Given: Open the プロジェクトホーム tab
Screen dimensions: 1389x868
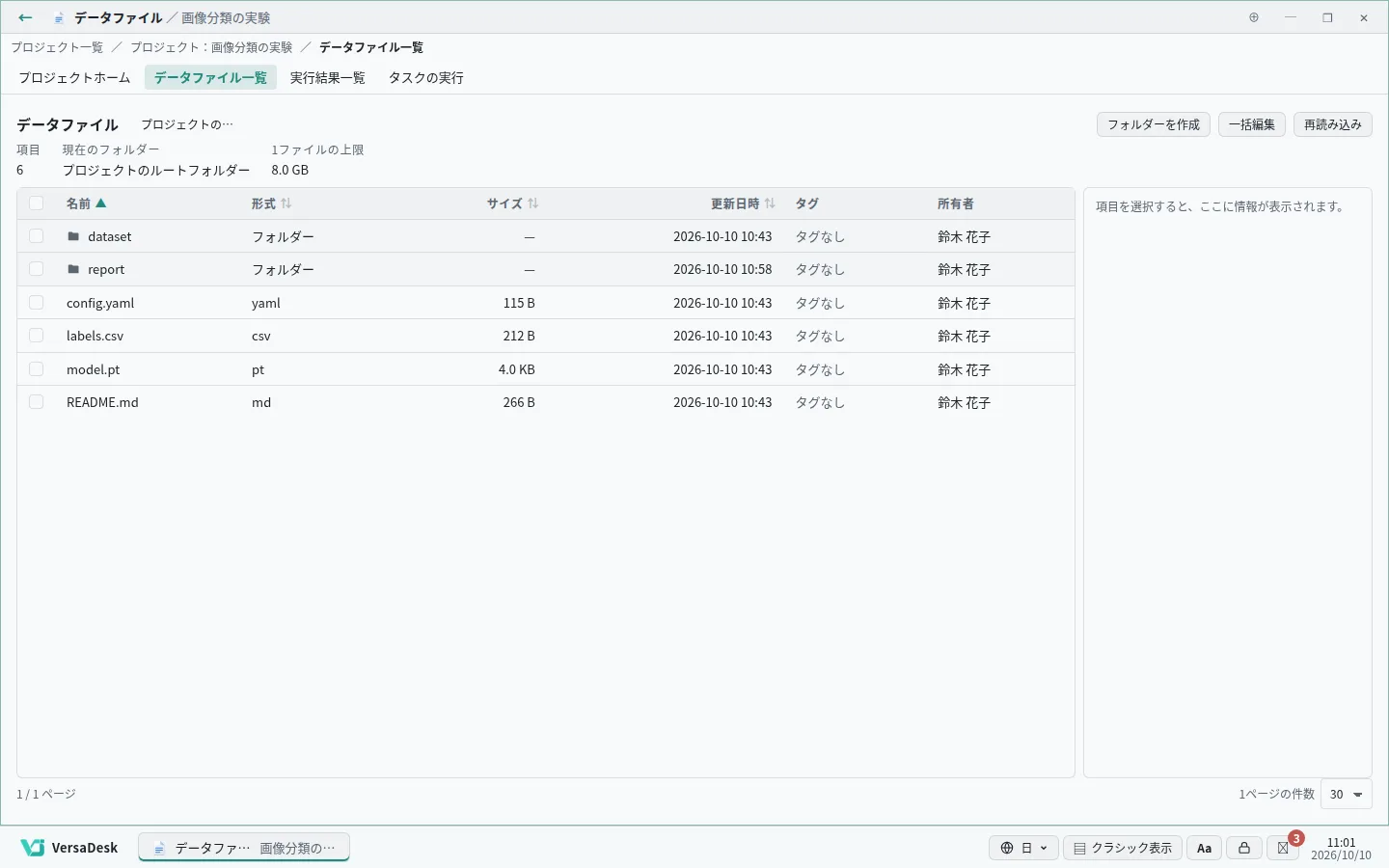Looking at the screenshot, I should coord(74,77).
